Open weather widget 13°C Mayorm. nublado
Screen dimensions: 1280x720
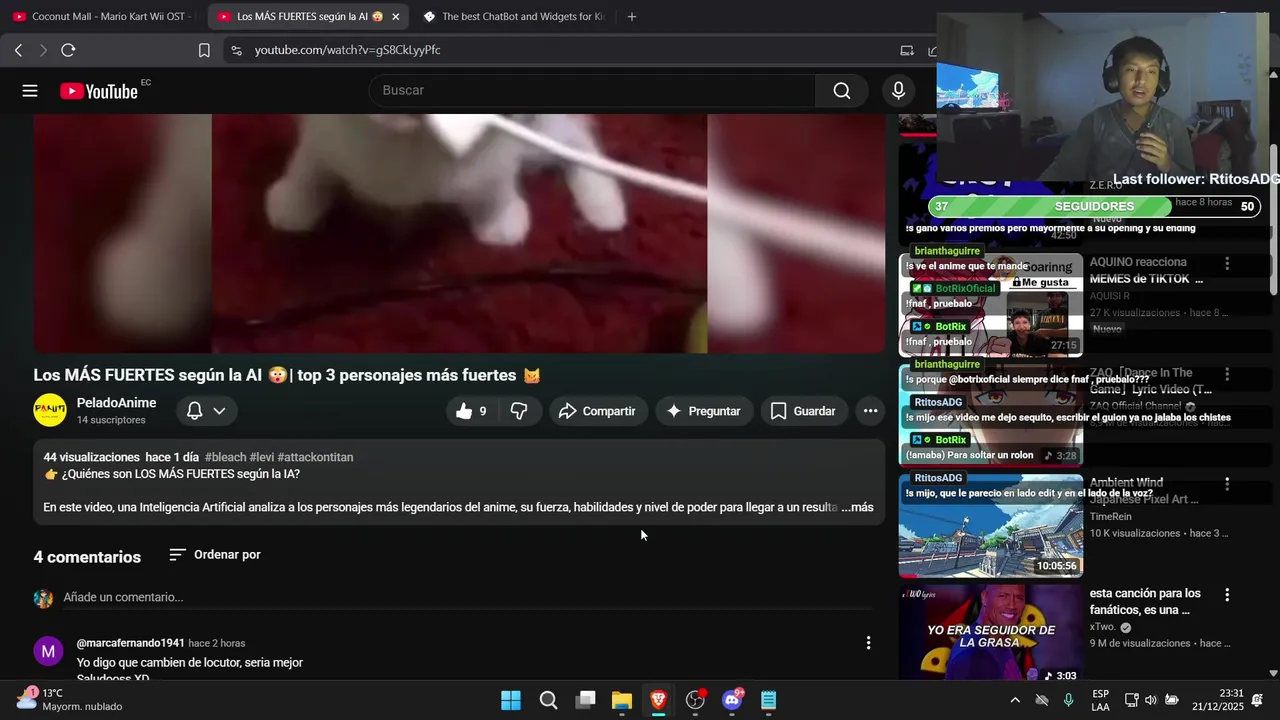coord(70,699)
